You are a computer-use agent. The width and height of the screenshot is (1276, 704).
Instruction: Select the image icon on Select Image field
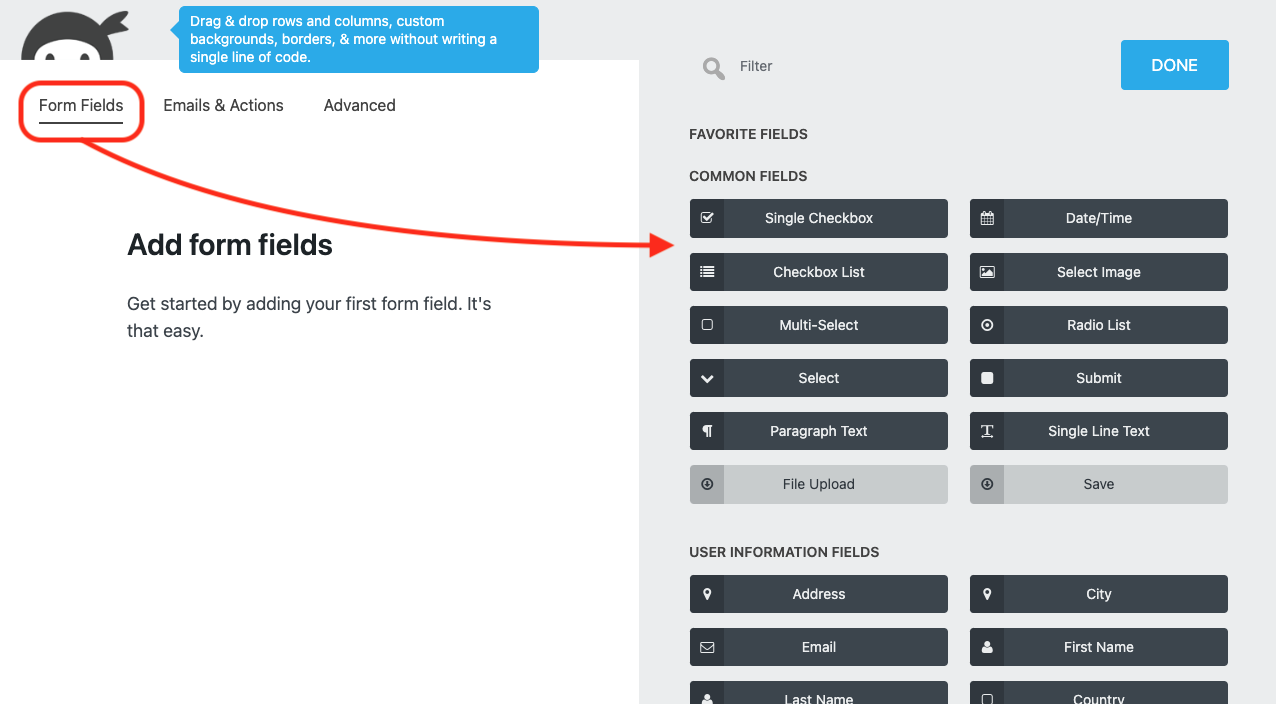point(987,271)
